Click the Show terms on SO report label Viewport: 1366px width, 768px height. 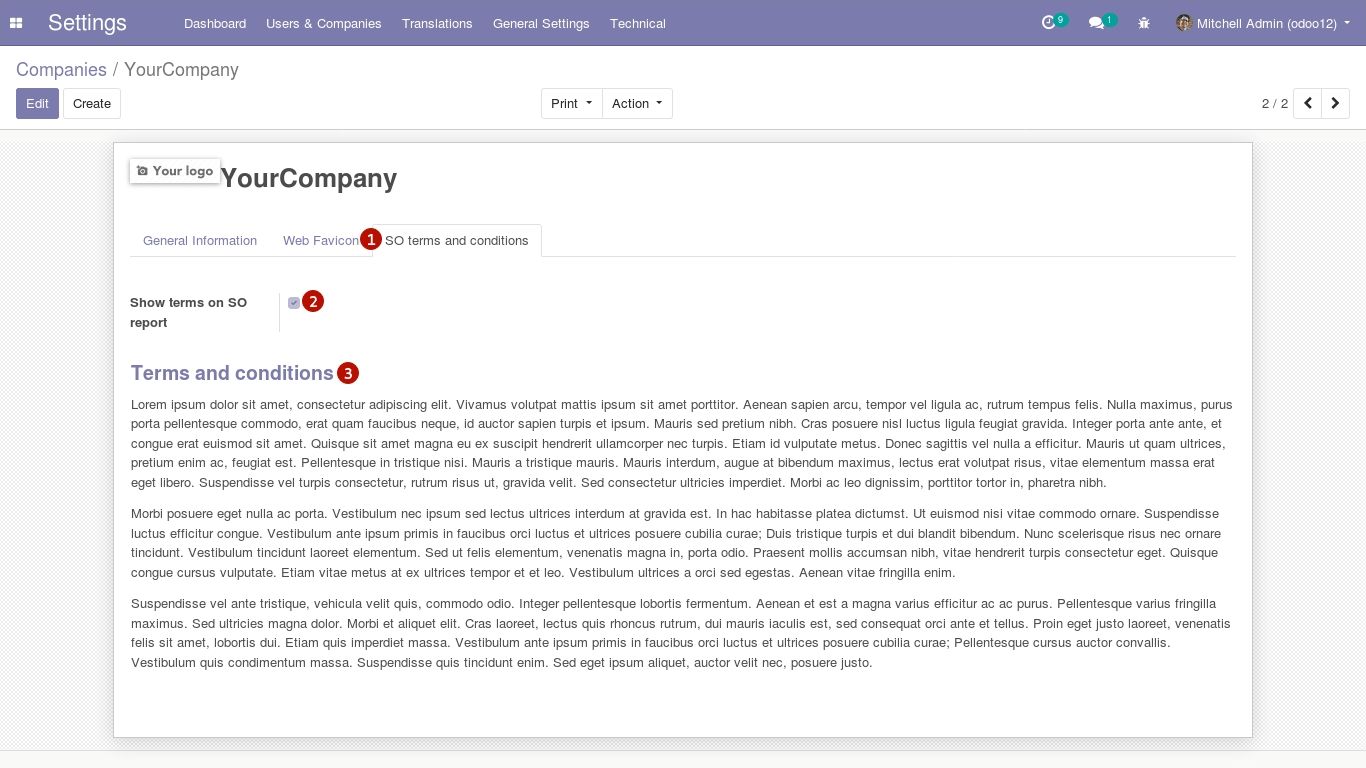pyautogui.click(x=189, y=312)
